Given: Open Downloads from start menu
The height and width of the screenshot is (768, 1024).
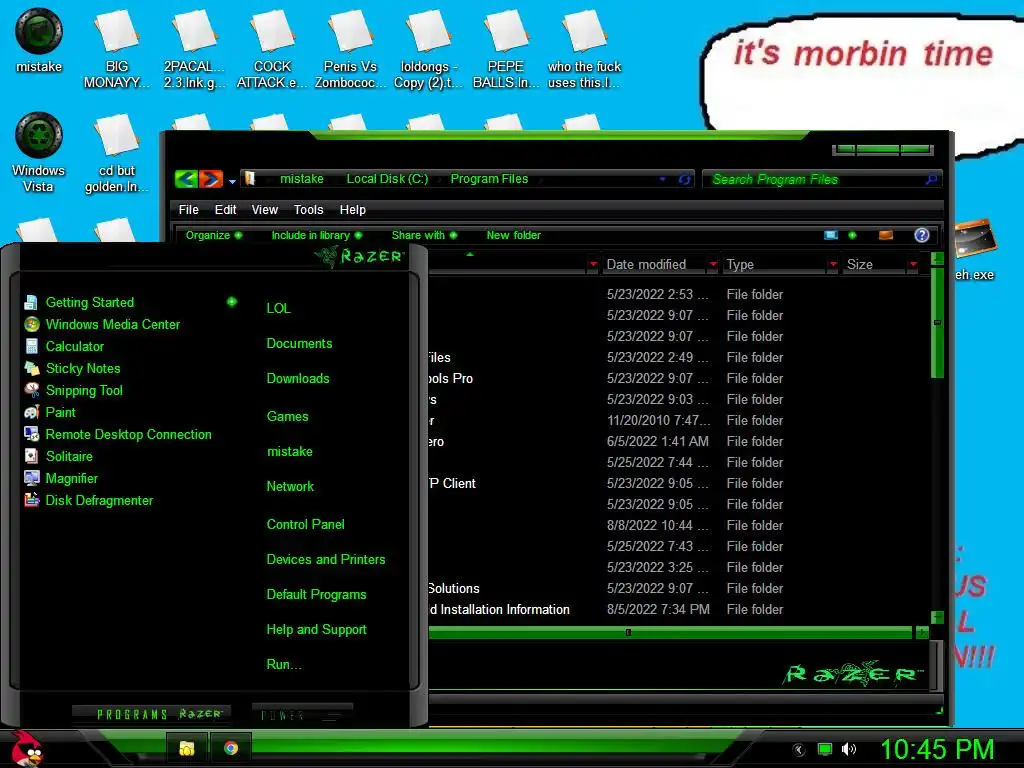Looking at the screenshot, I should (298, 379).
